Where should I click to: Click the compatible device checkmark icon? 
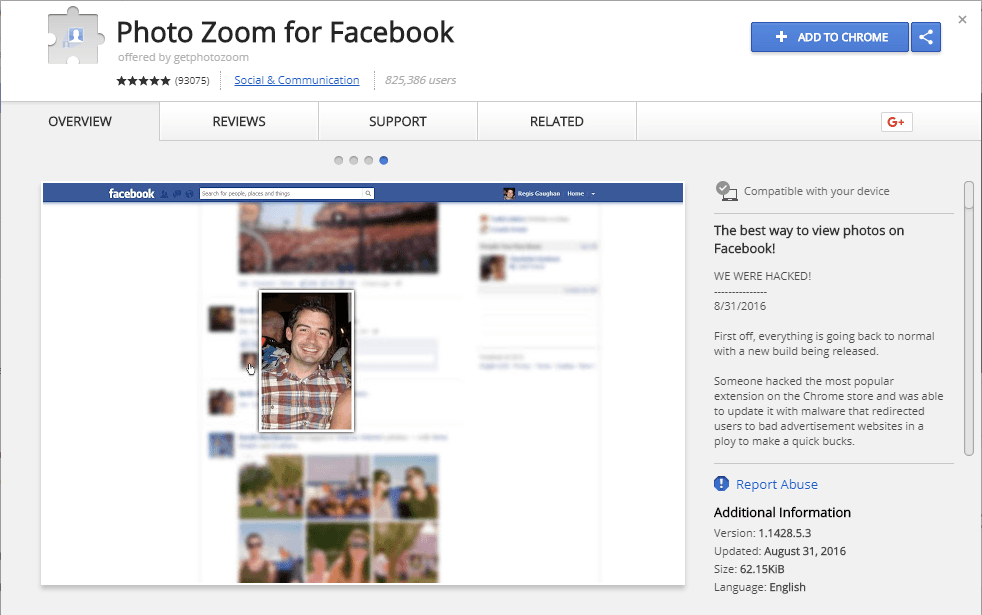pos(726,191)
